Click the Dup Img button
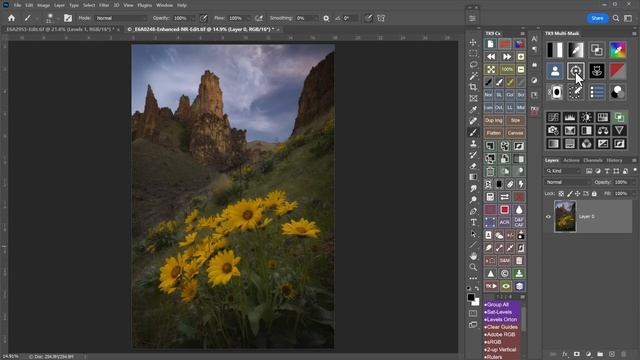This screenshot has height=360, width=640. 493,120
